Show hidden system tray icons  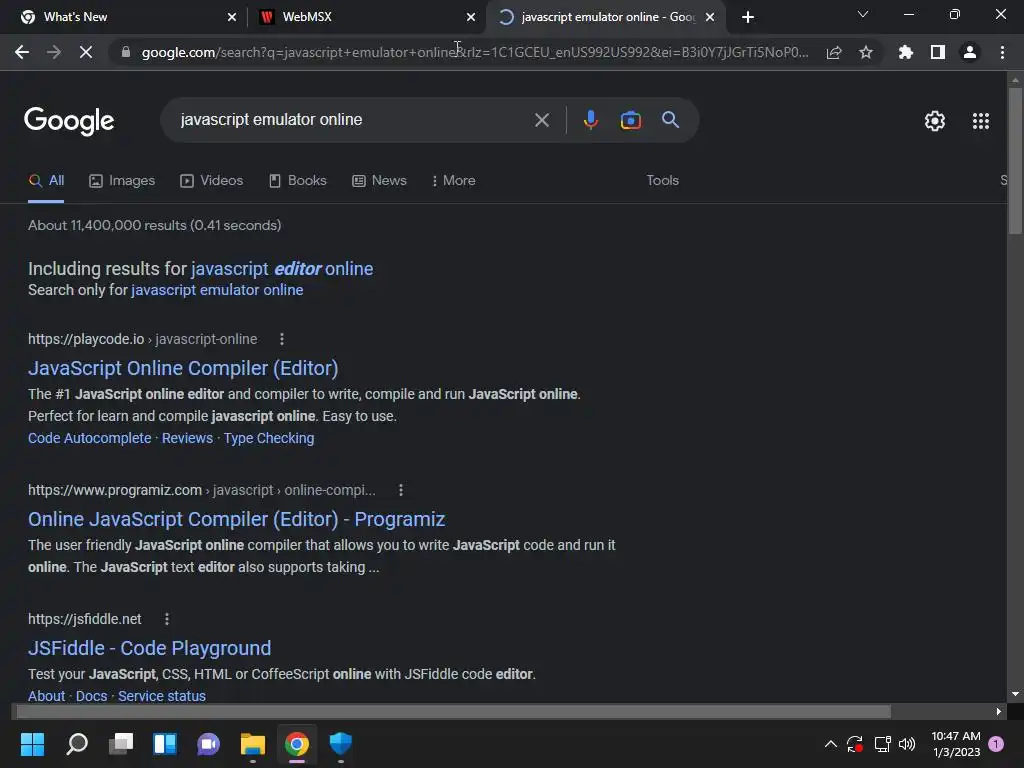[x=831, y=744]
